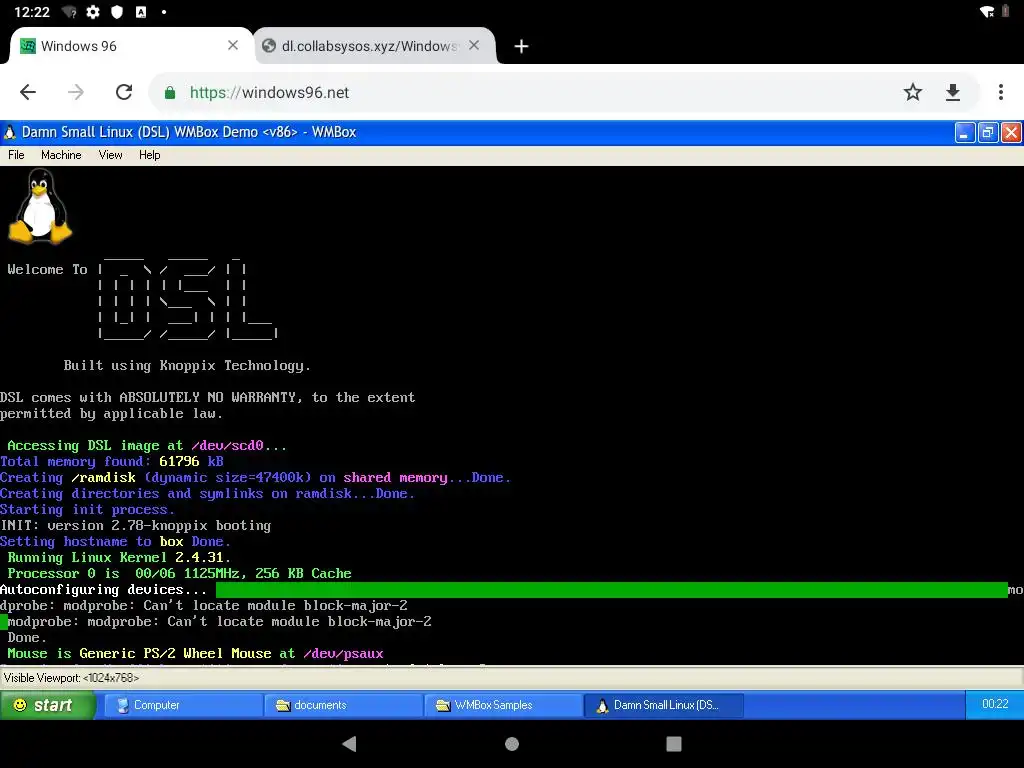The image size is (1024, 768).
Task: Open browser downloads arrow icon
Action: pos(953,92)
